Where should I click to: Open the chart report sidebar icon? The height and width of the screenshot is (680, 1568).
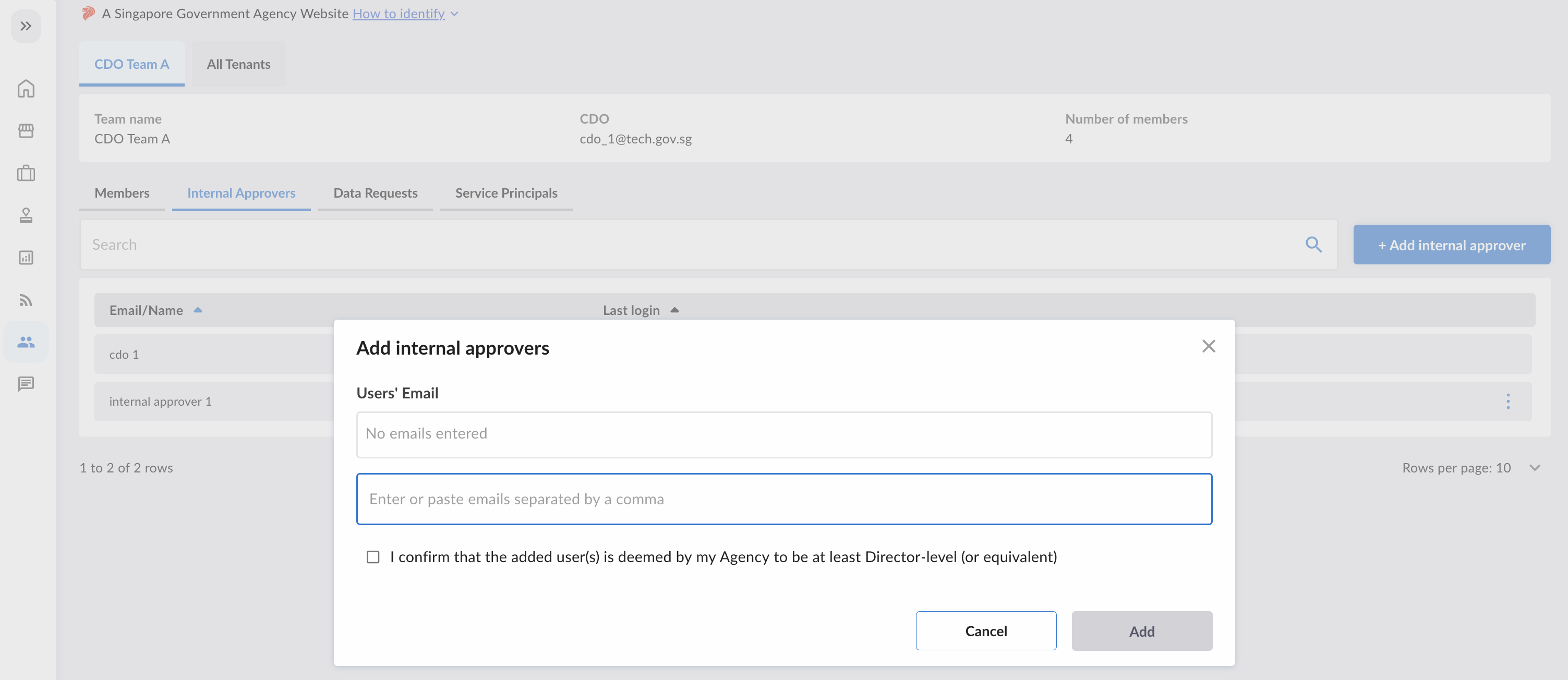(x=26, y=258)
